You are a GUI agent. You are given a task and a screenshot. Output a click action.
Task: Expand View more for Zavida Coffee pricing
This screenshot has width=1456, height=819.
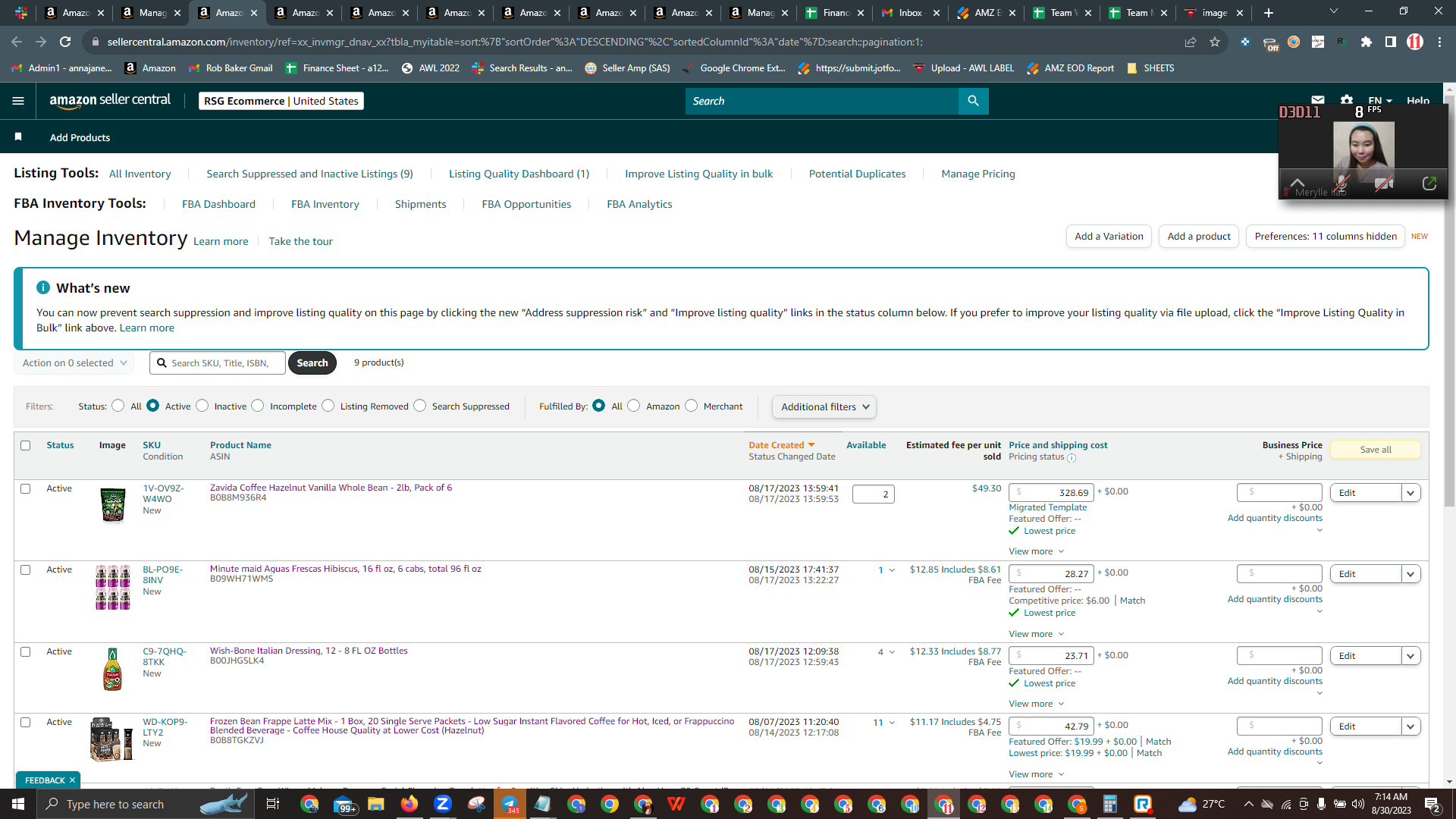click(x=1037, y=551)
